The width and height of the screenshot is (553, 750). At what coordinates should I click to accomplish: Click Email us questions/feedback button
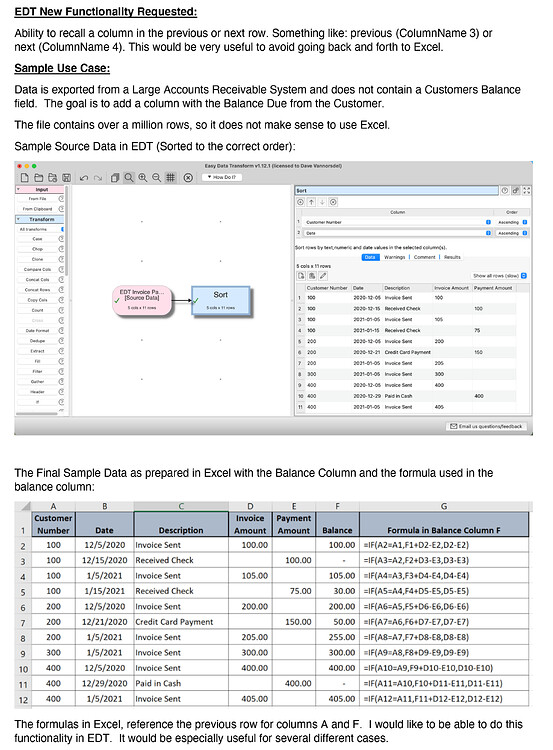pyautogui.click(x=487, y=426)
